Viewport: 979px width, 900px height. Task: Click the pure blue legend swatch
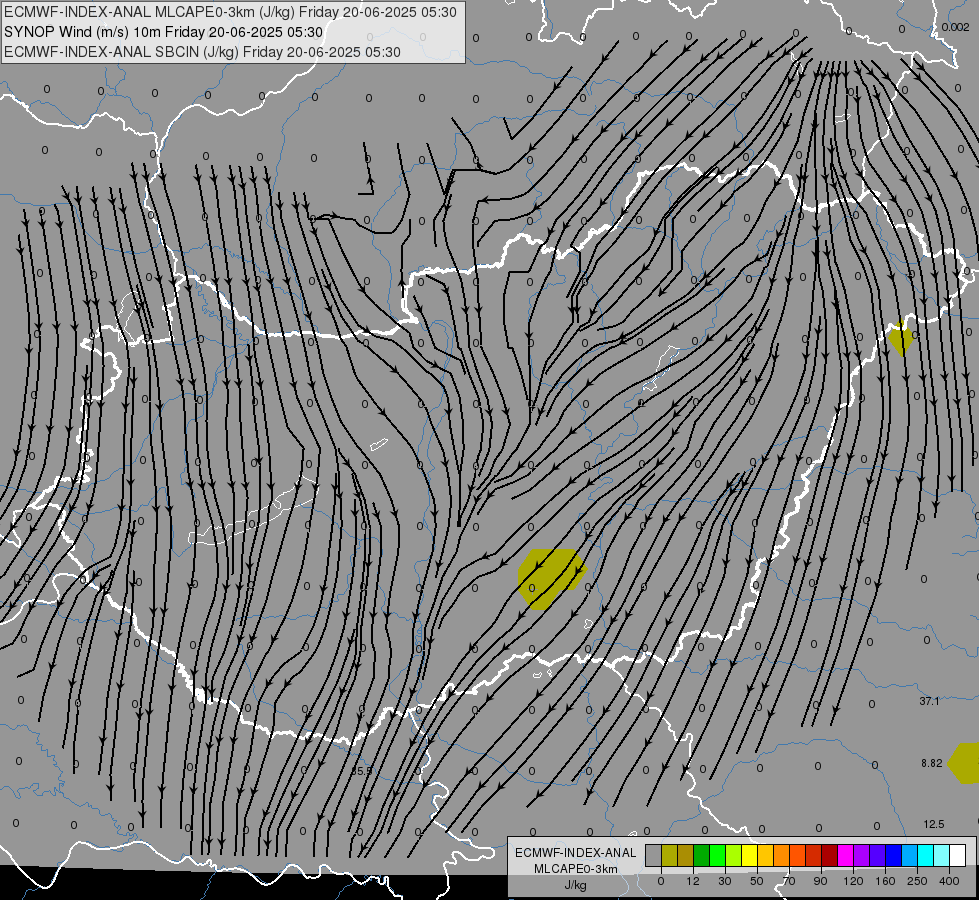[x=893, y=856]
